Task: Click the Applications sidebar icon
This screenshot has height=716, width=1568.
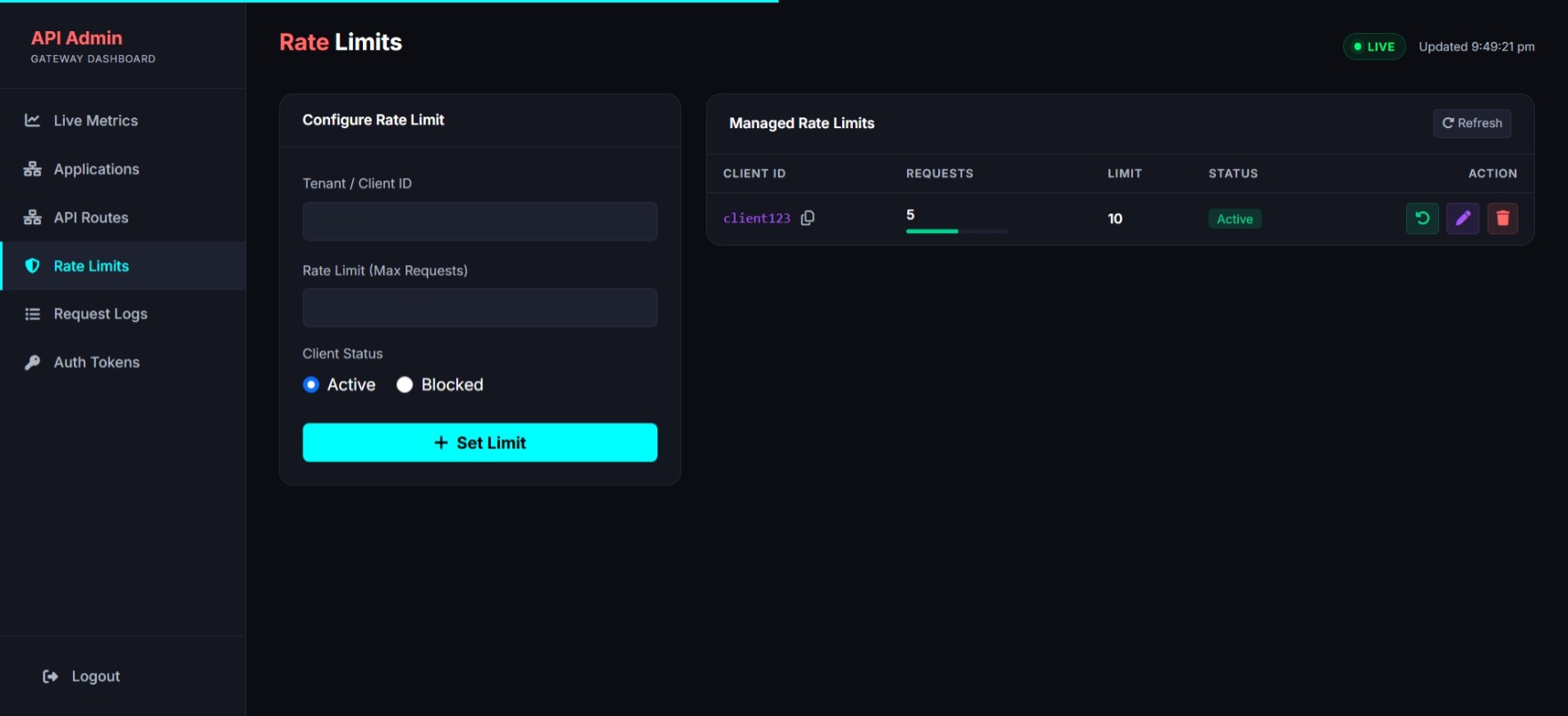Action: pyautogui.click(x=32, y=169)
